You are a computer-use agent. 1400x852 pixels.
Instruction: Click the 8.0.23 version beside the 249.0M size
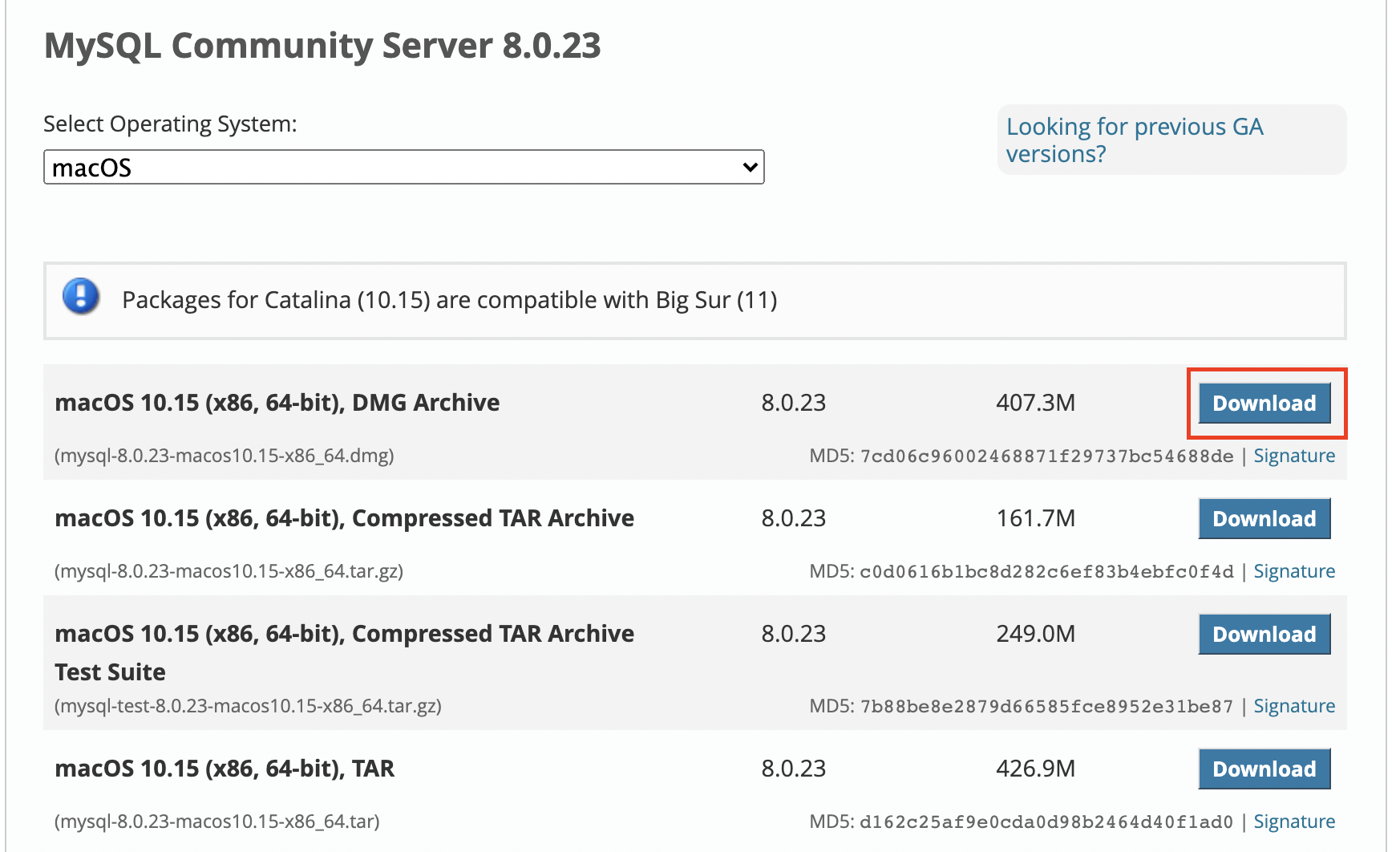[793, 634]
